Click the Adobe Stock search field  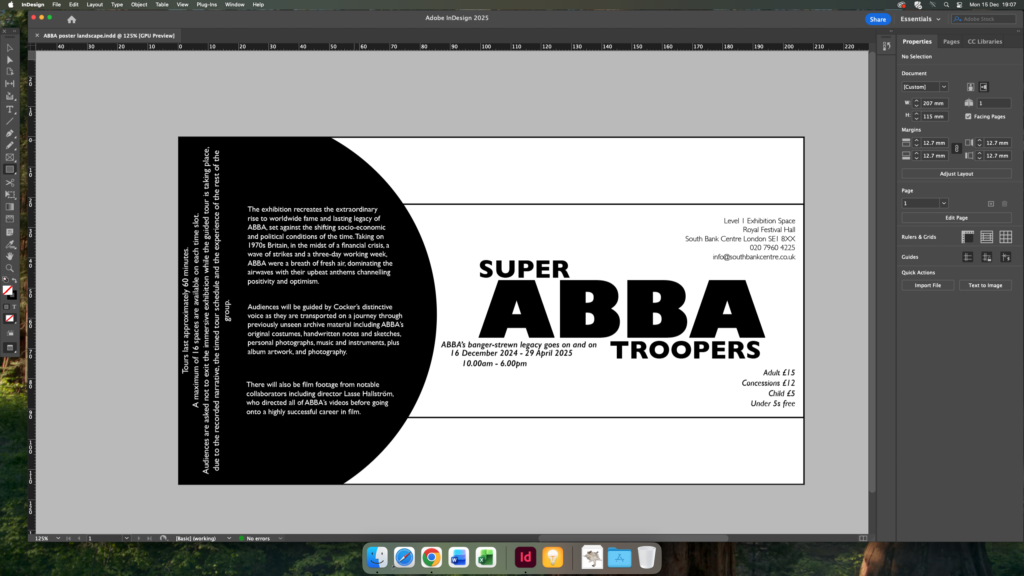coord(984,19)
